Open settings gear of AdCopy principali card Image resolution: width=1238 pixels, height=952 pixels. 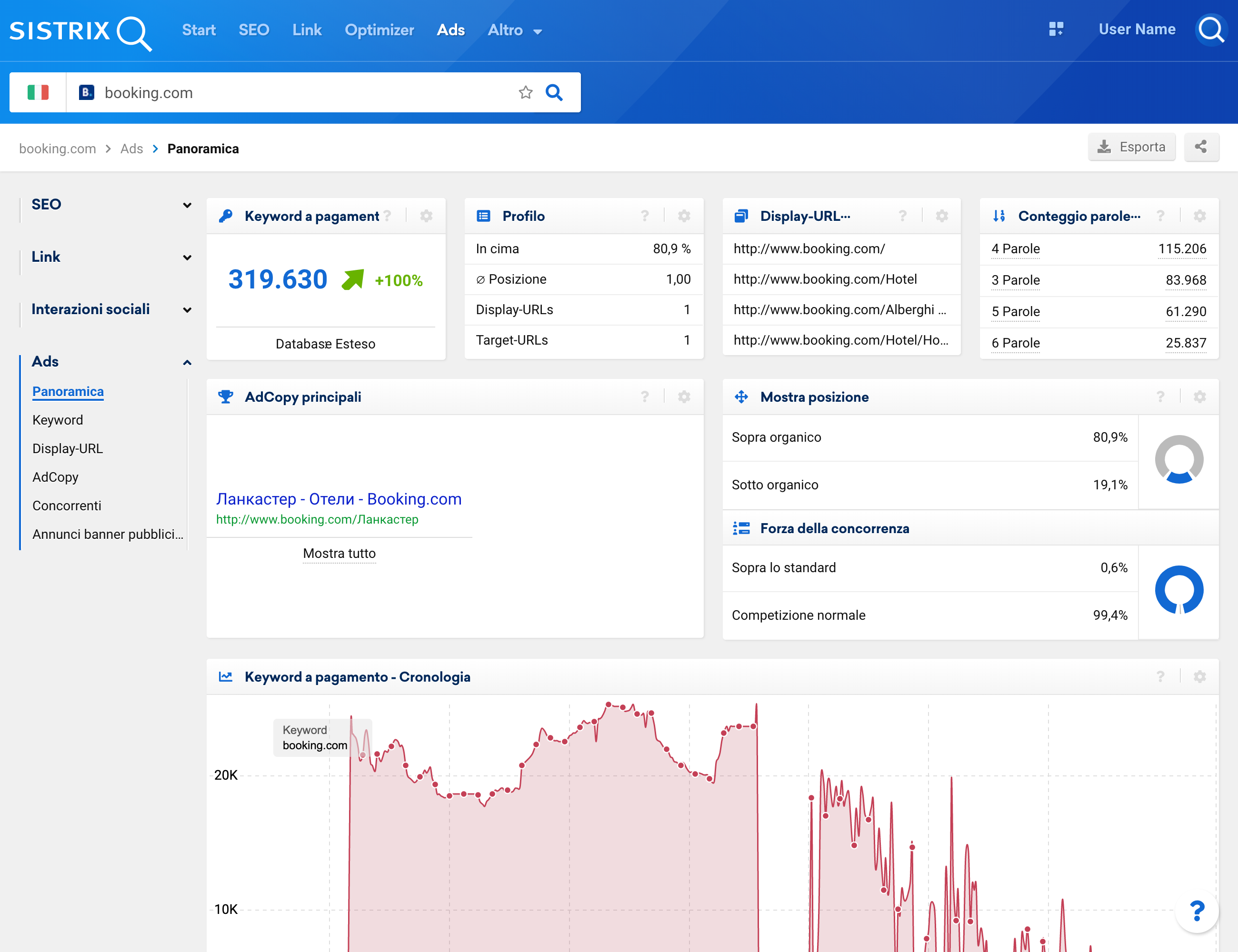(684, 397)
